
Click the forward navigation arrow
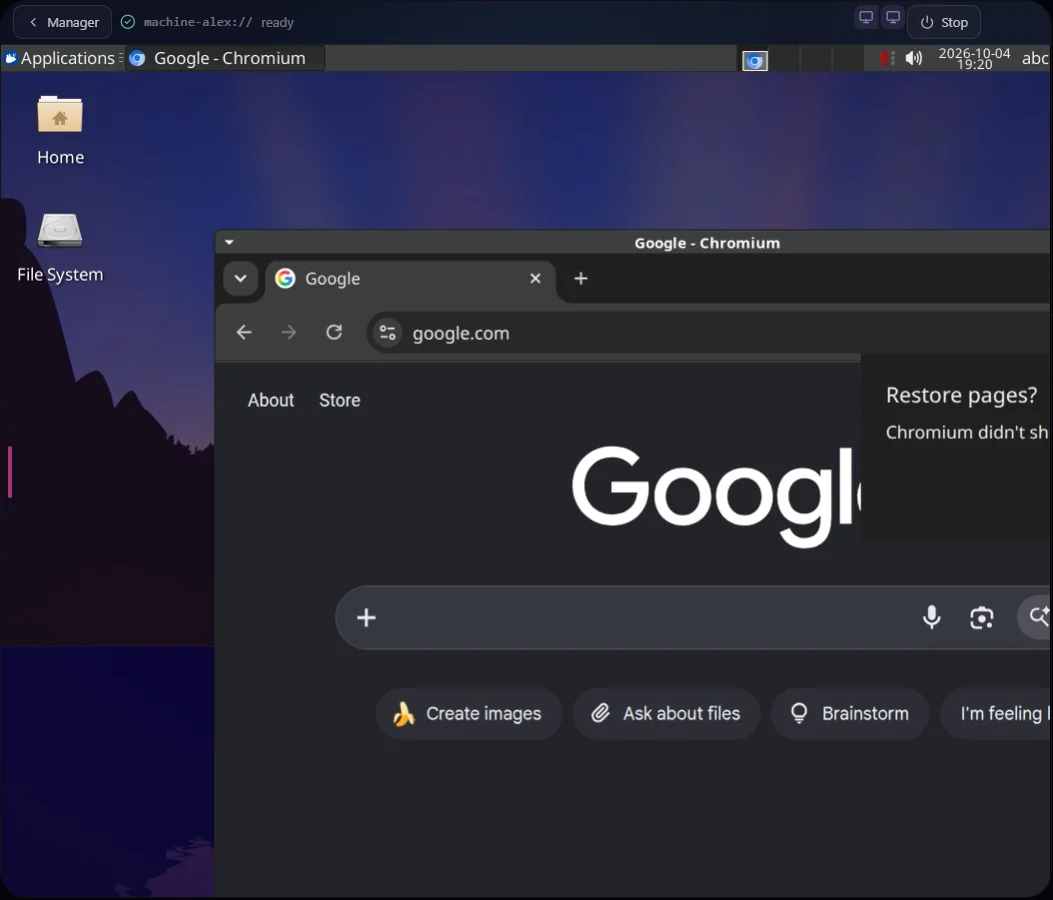pyautogui.click(x=289, y=332)
